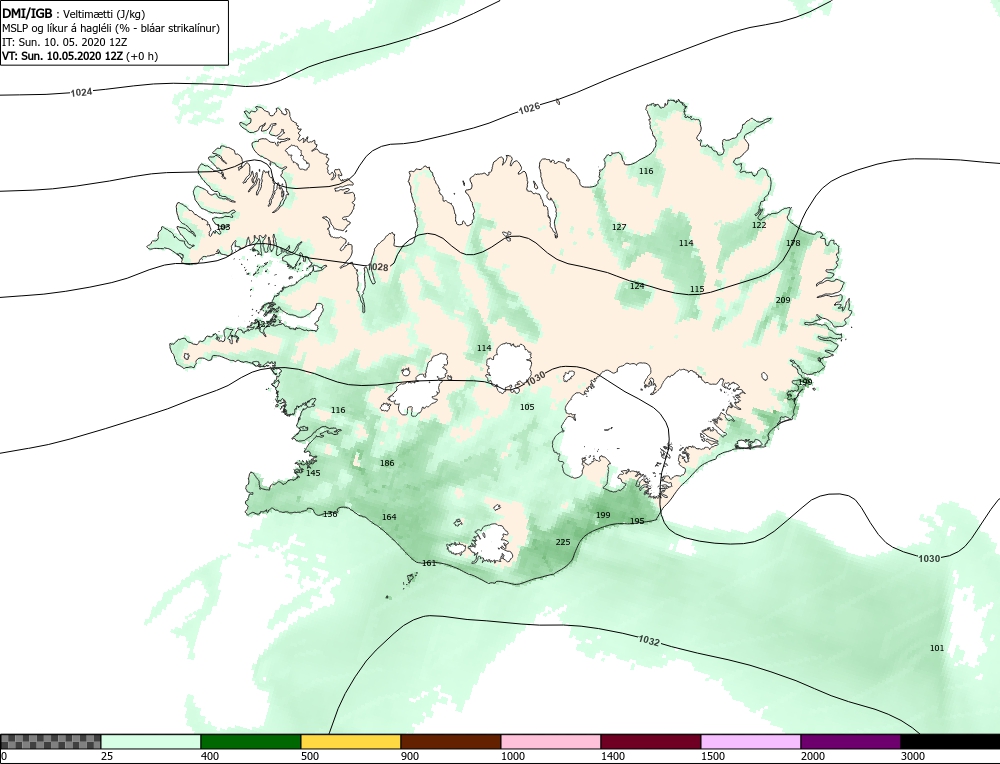Click the 164 value on the map

click(x=389, y=517)
